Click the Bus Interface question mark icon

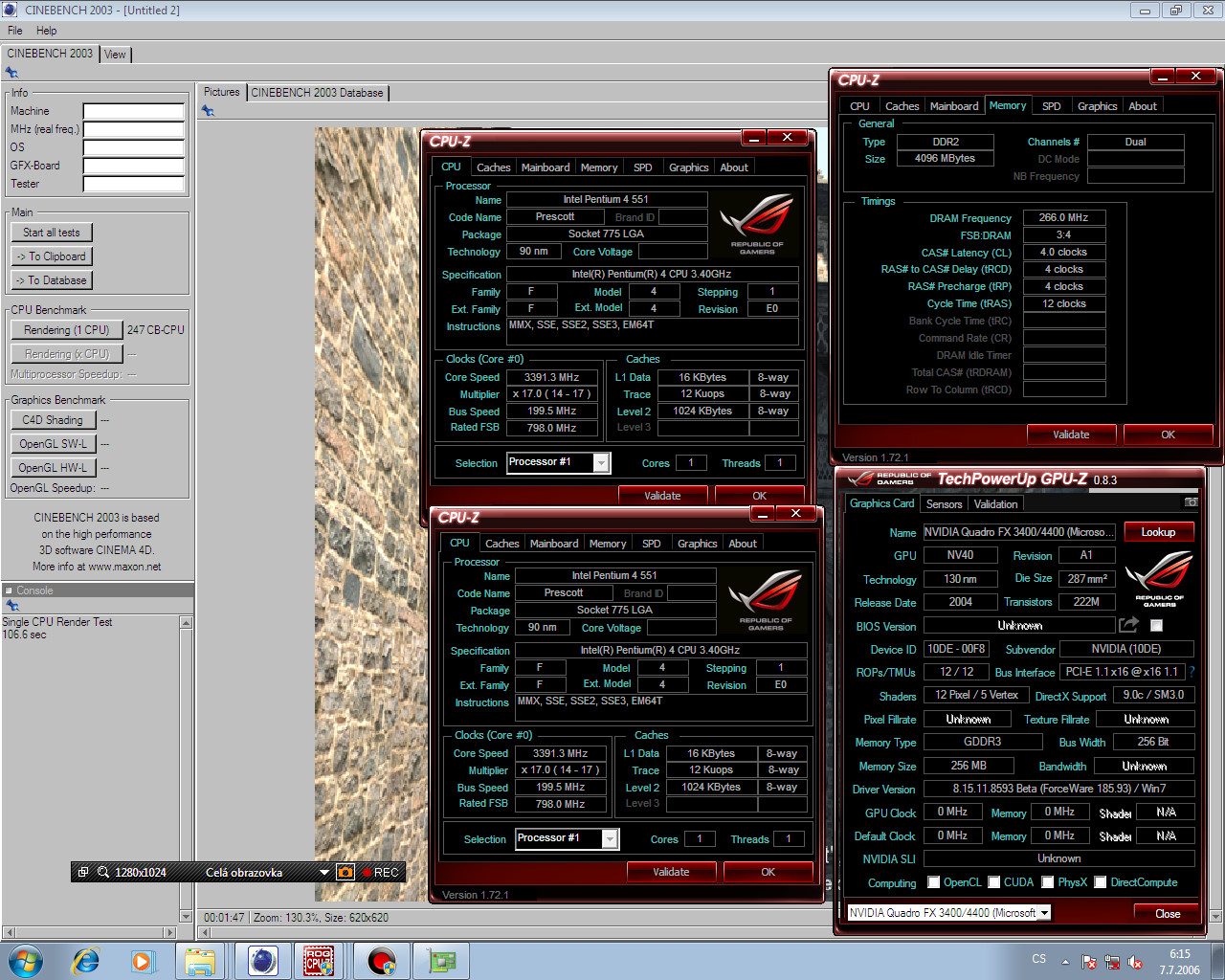tap(1192, 672)
